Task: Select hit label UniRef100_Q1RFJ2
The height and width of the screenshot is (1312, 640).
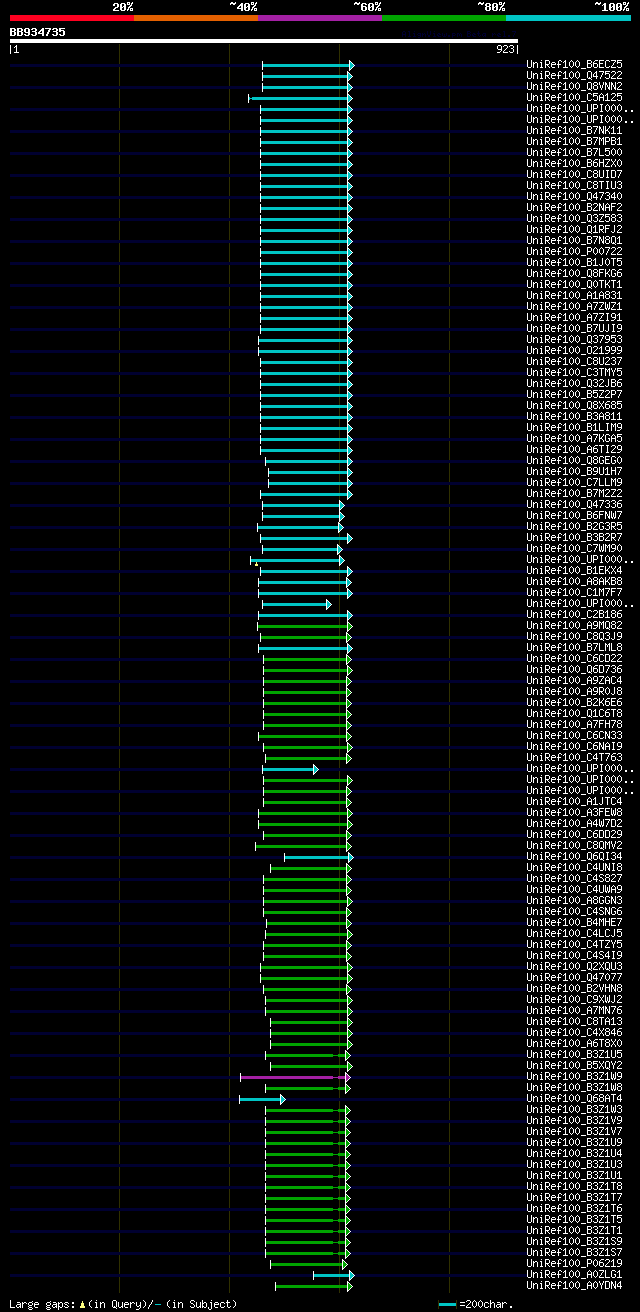Action: [x=576, y=229]
